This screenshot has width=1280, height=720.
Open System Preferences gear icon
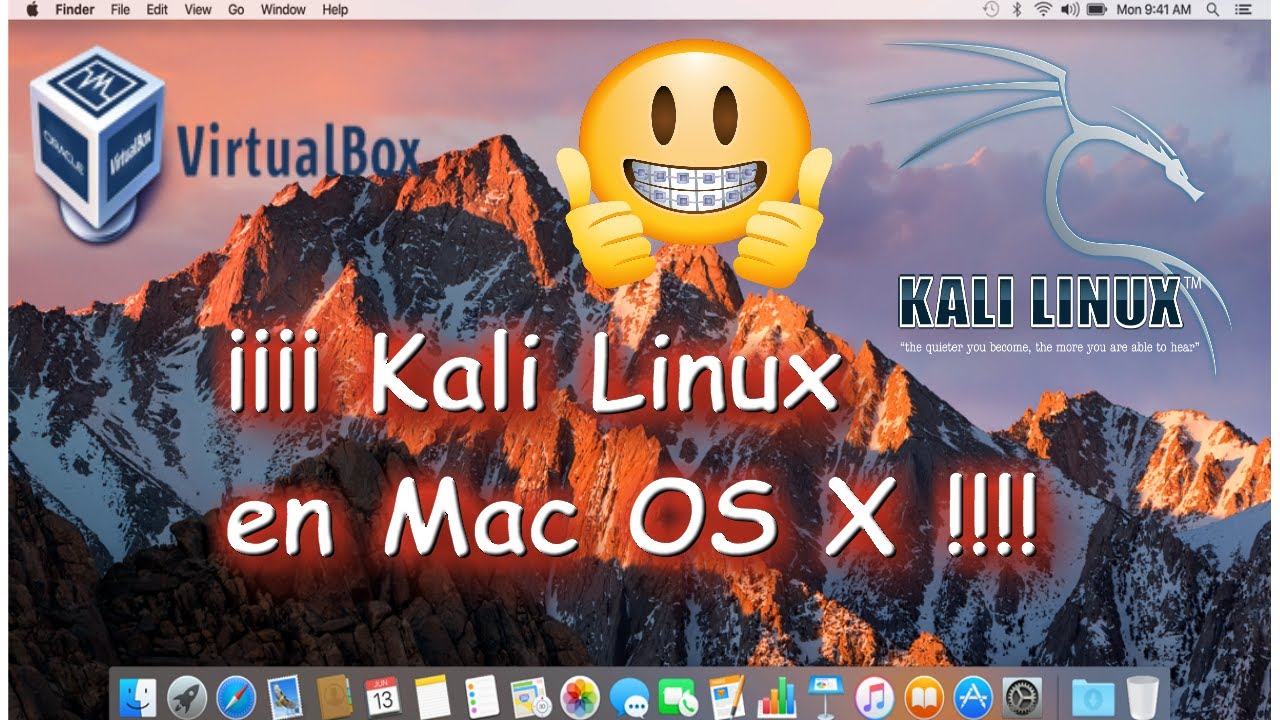coord(1022,697)
